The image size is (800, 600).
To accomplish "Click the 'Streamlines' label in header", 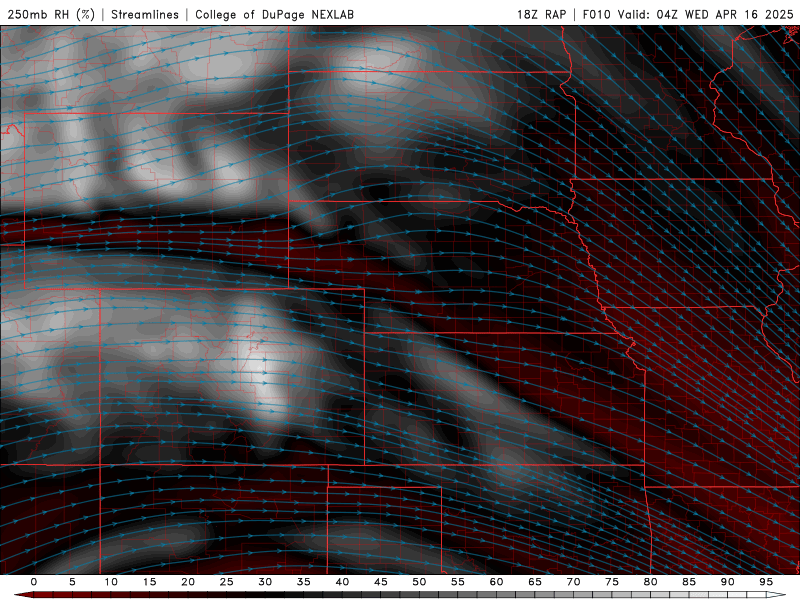I will click(x=145, y=14).
